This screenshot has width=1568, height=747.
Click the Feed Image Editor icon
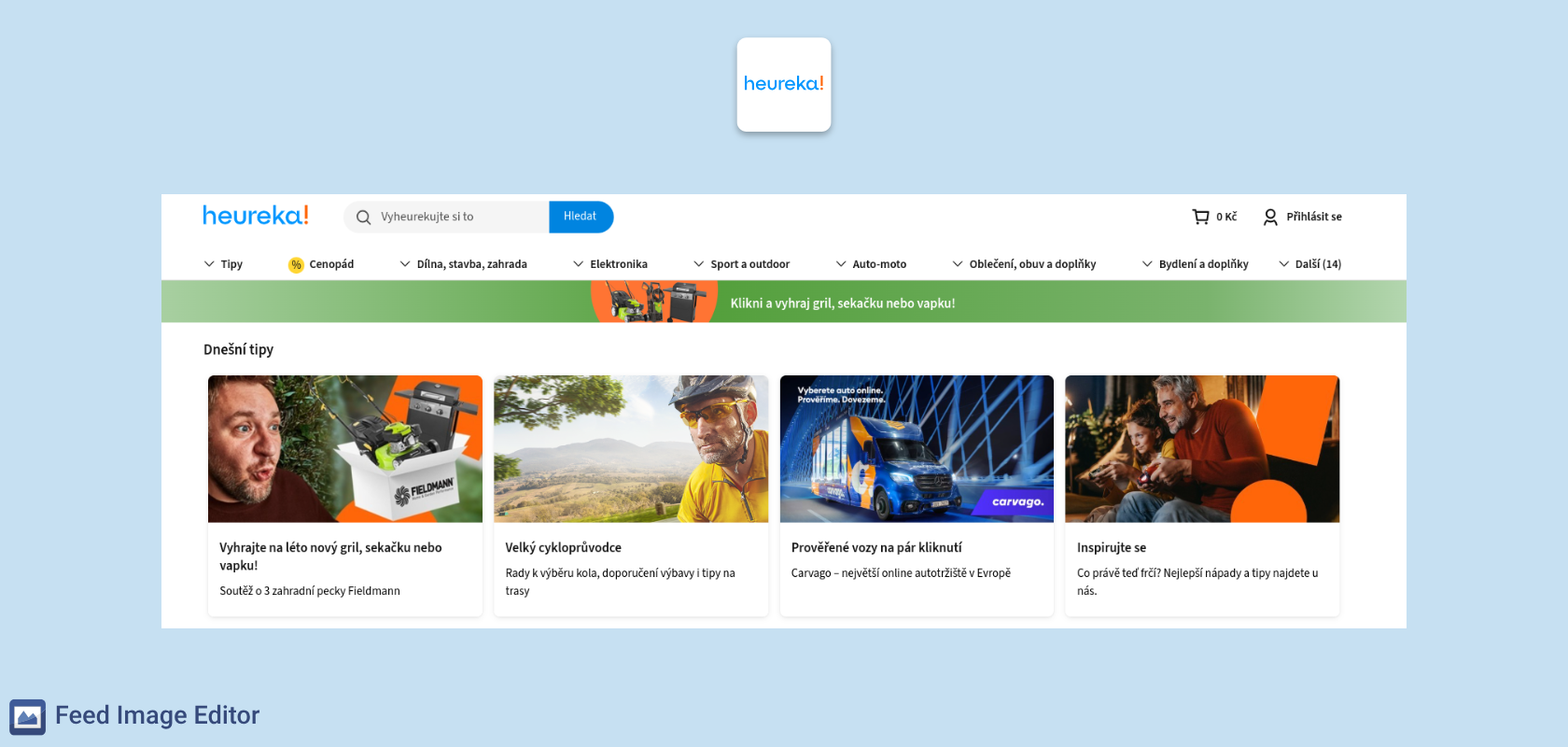pyautogui.click(x=27, y=716)
